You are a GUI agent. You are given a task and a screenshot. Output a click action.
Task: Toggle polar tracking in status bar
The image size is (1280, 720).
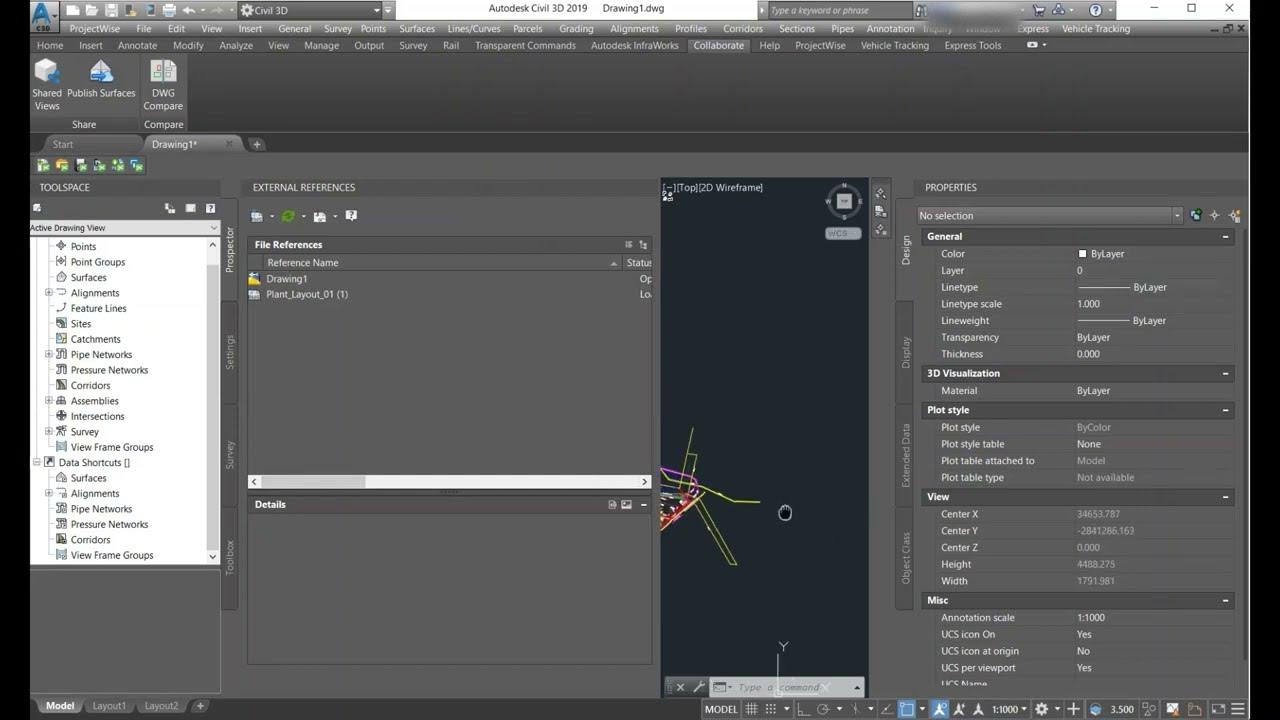(x=823, y=709)
